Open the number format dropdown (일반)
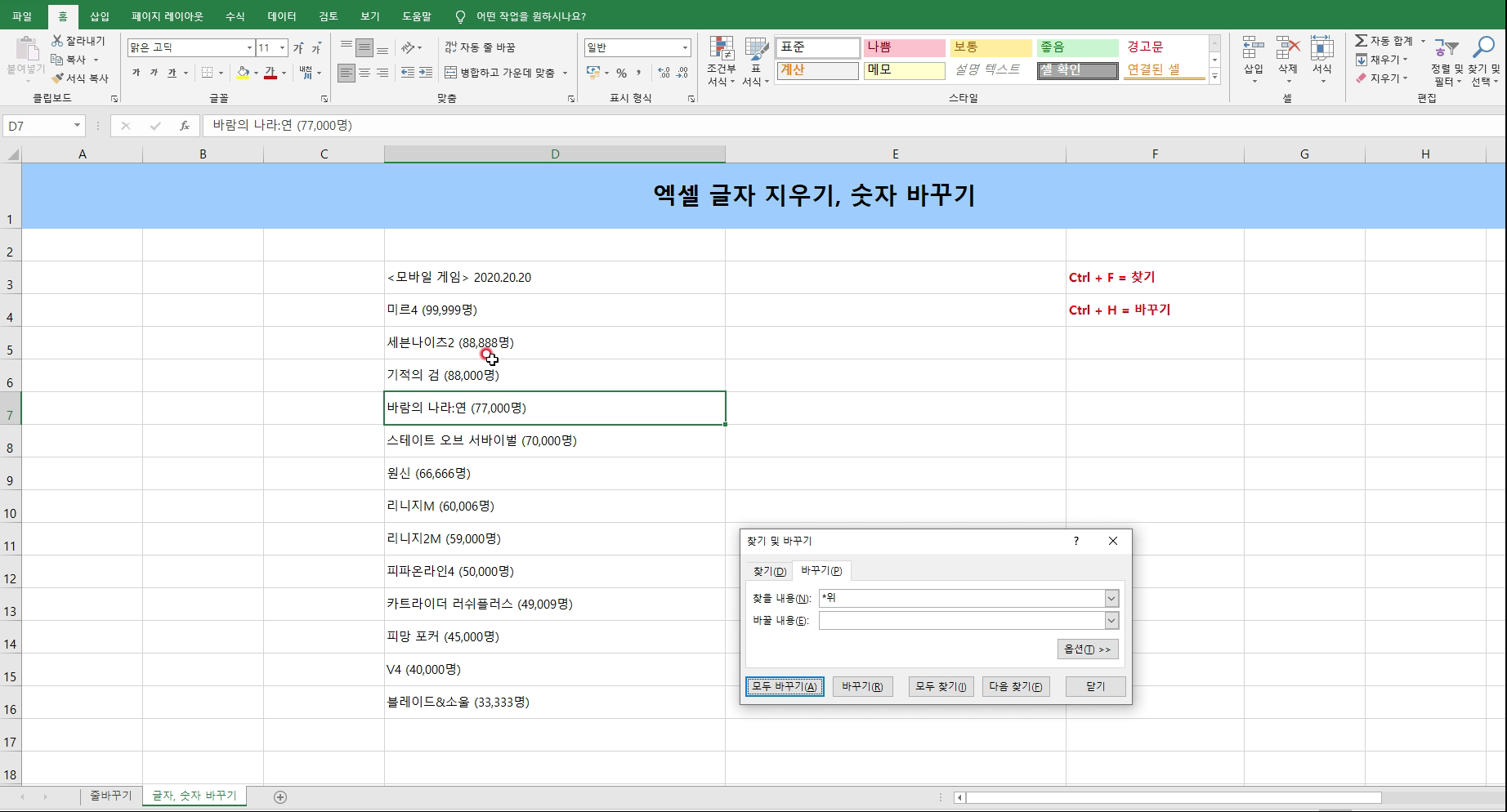This screenshot has width=1507, height=812. [x=685, y=48]
